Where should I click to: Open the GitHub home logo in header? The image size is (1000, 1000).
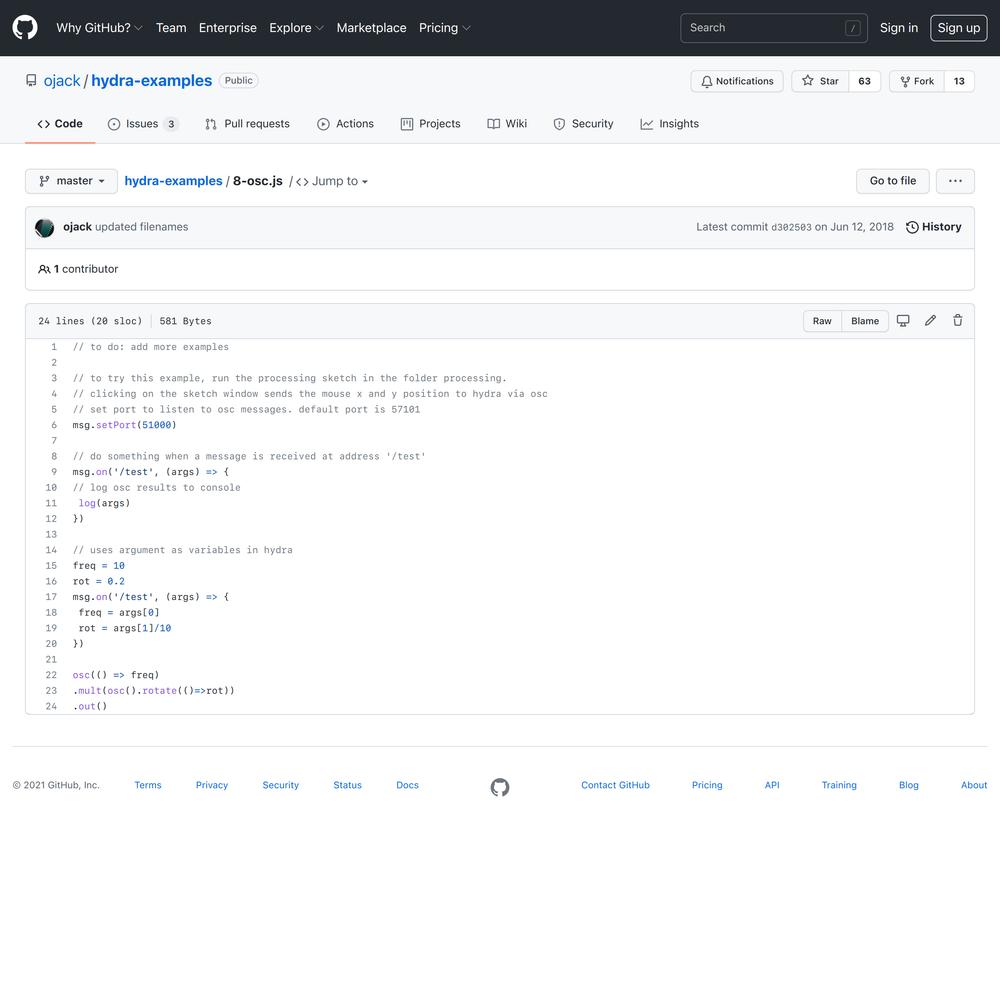coord(25,28)
